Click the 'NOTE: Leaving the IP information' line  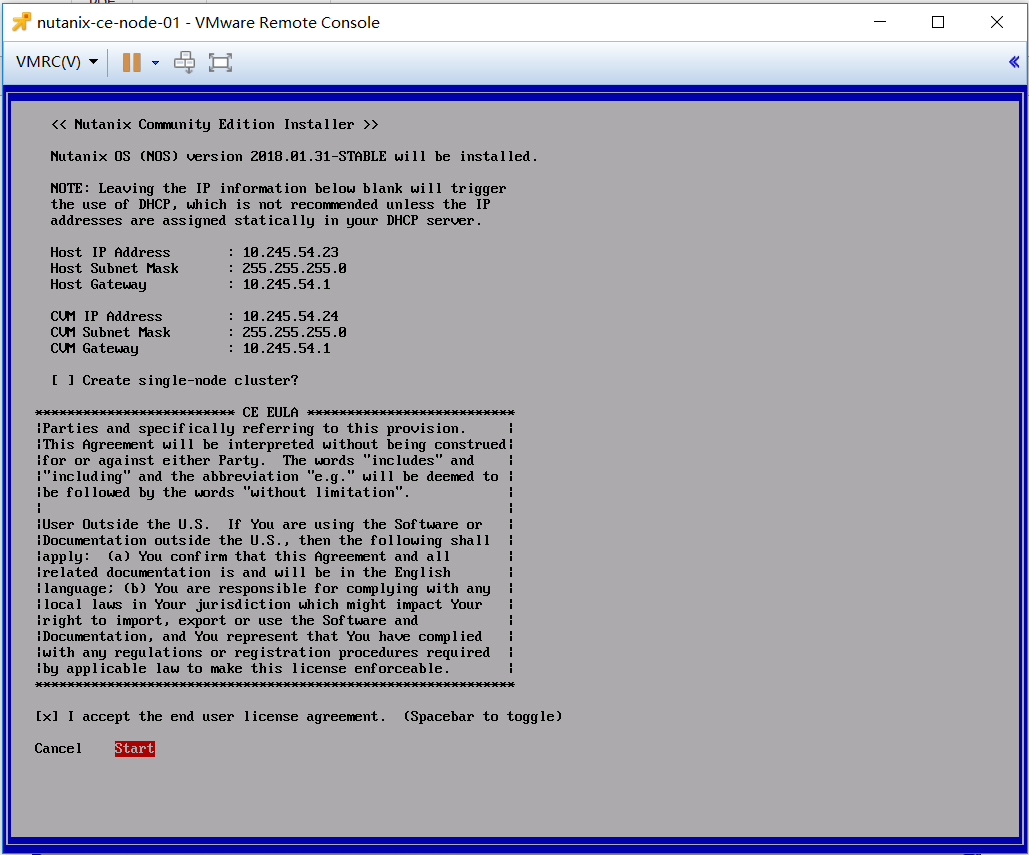pyautogui.click(x=278, y=189)
